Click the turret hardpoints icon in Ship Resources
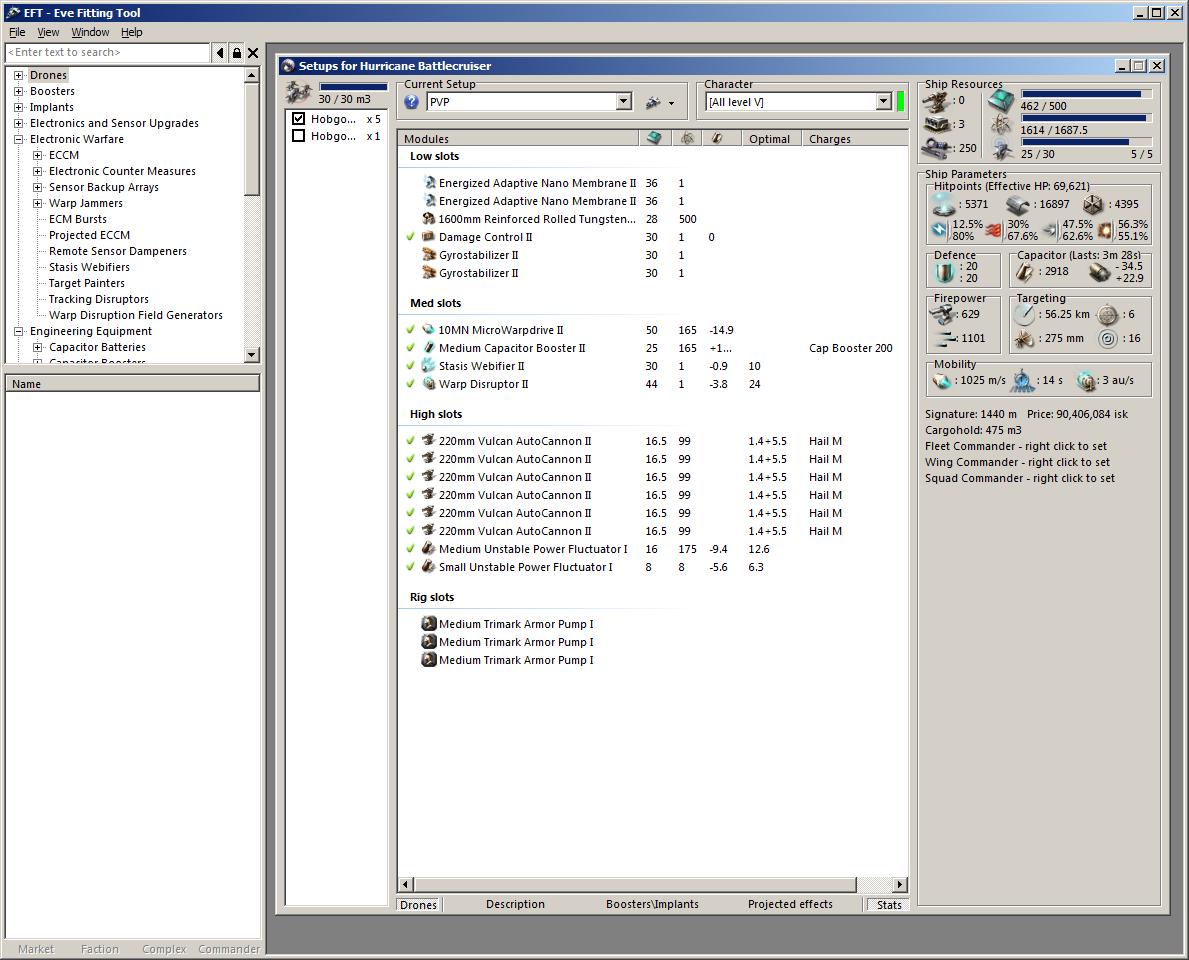Screen dimensions: 1189x960 [x=937, y=100]
